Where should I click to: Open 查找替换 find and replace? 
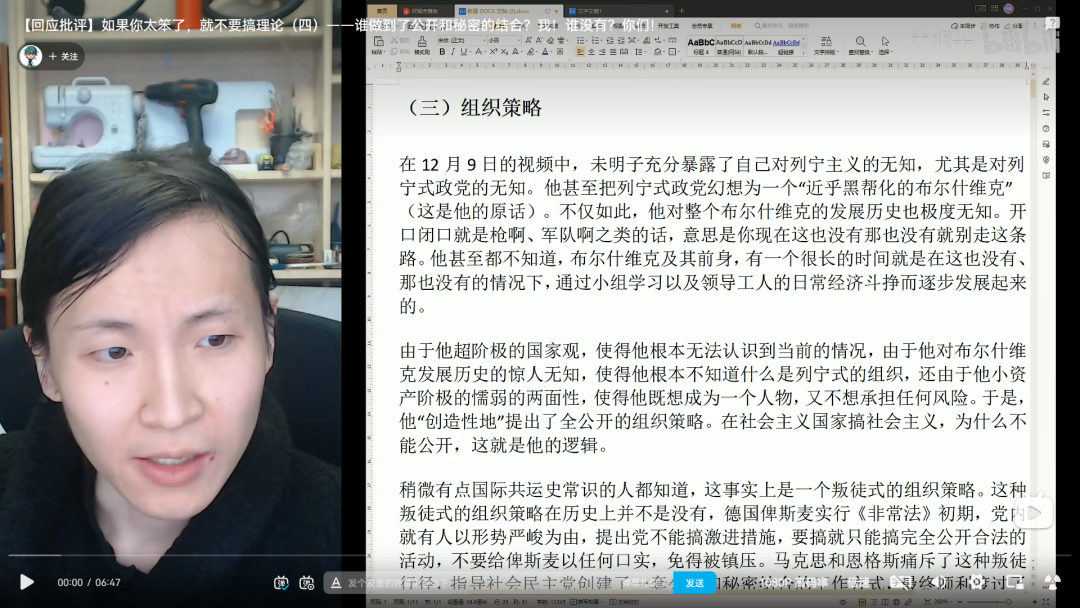click(x=861, y=45)
